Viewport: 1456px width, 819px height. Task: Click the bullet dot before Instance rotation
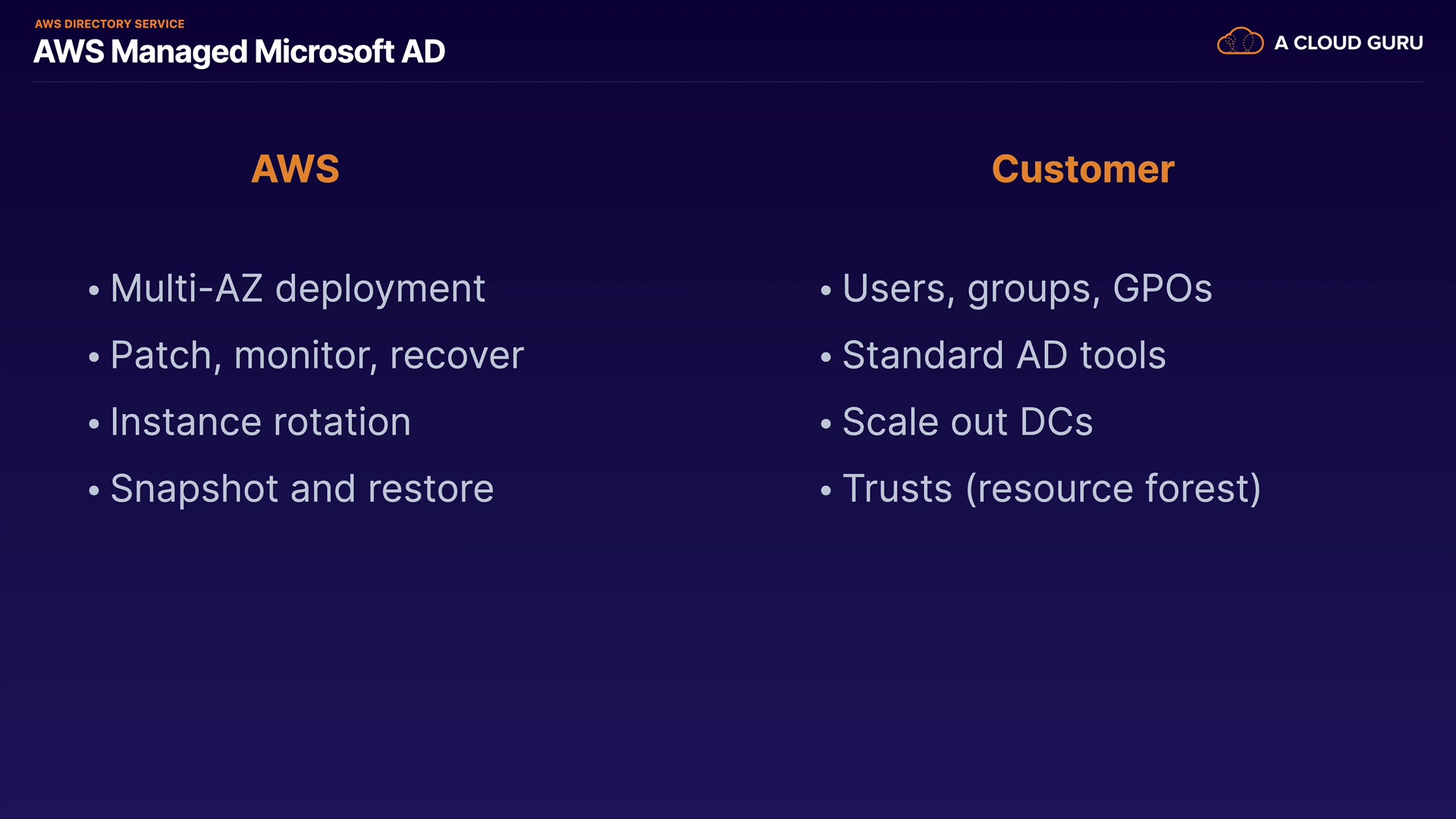coord(94,424)
